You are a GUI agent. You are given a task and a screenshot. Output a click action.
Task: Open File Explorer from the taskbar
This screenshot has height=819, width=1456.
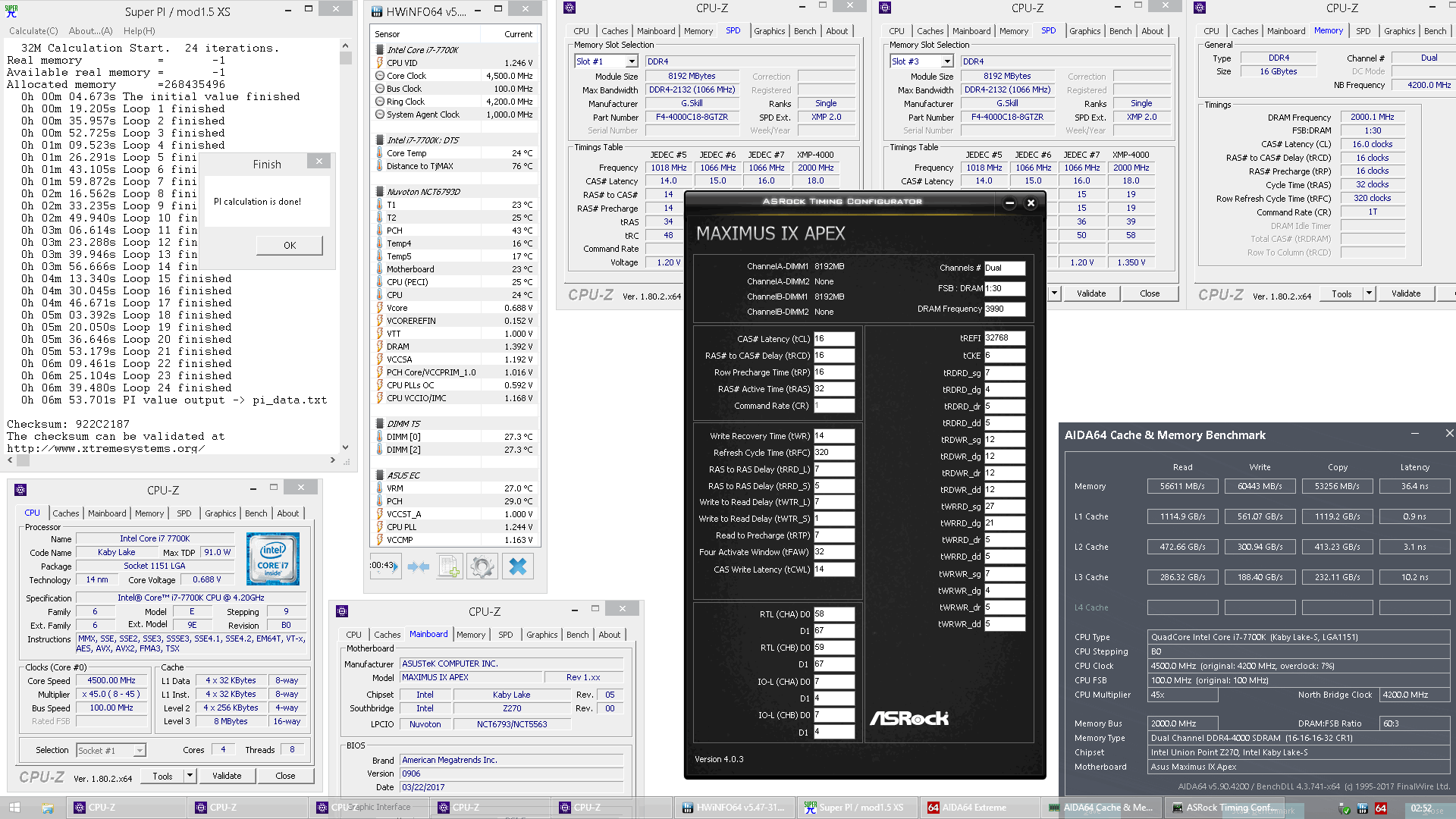pyautogui.click(x=48, y=808)
